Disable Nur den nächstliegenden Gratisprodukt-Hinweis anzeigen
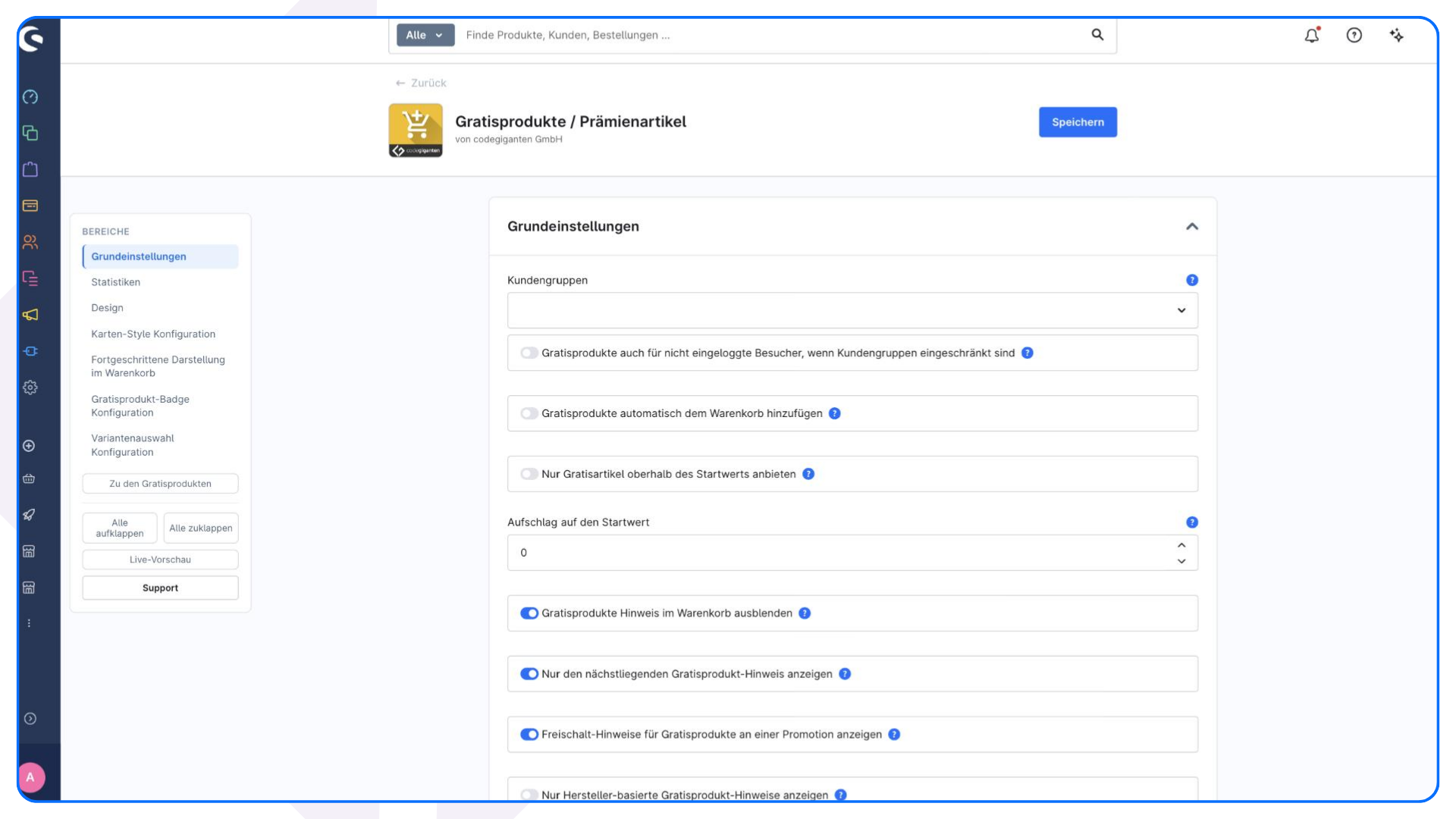Viewport: 1456px width, 819px height. (x=529, y=674)
